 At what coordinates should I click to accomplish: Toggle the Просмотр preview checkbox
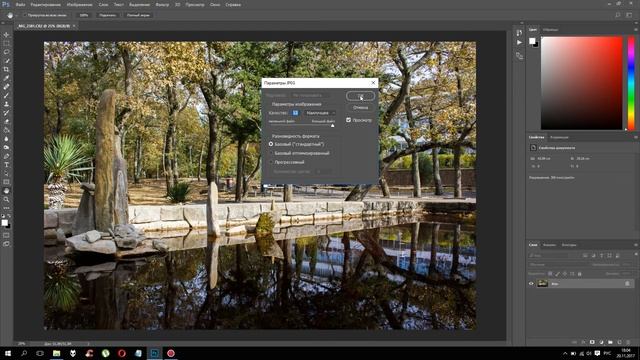click(348, 120)
